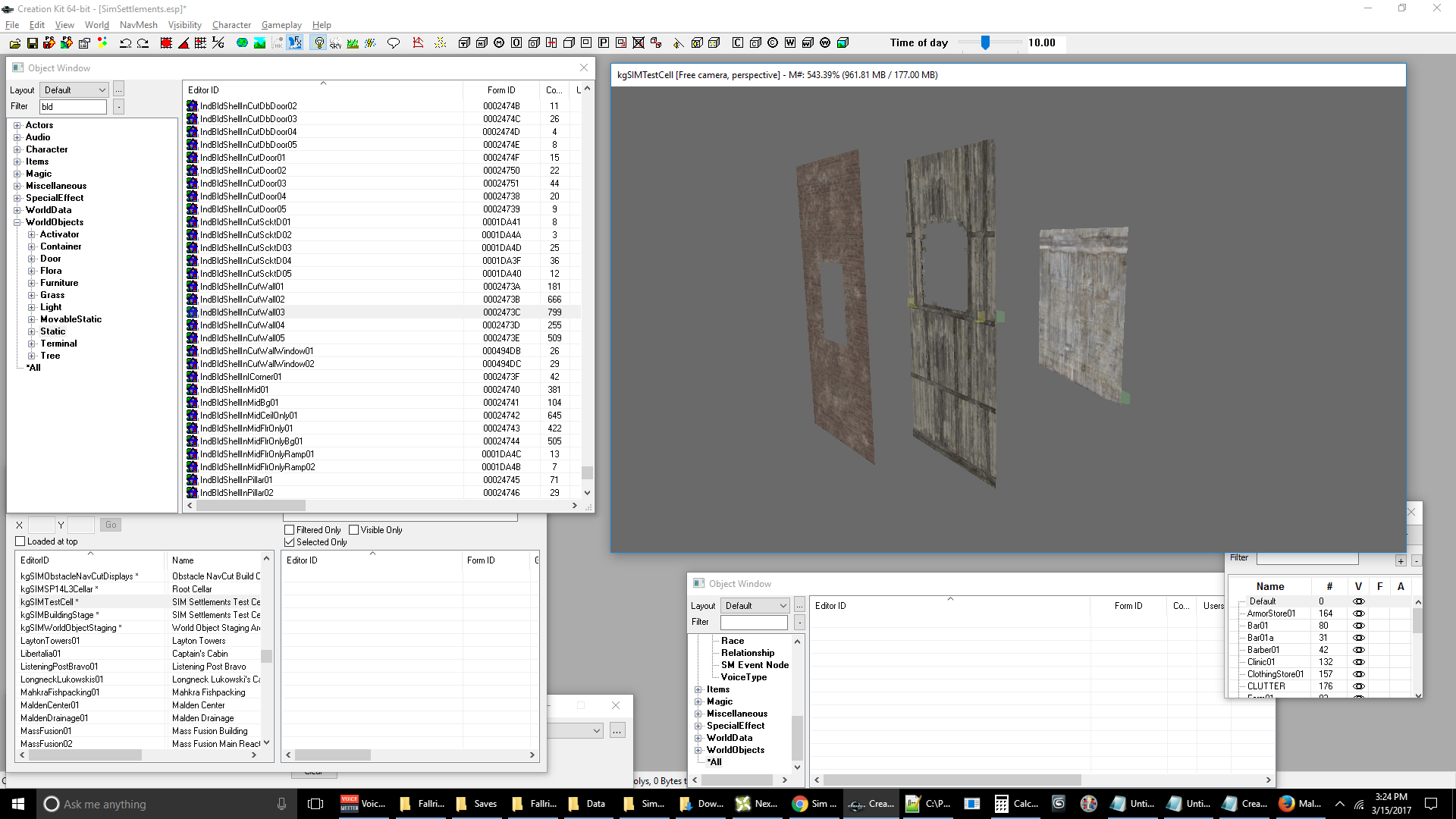This screenshot has width=1456, height=819.
Task: Sort the top Object Window by Form ID column header
Action: [501, 89]
